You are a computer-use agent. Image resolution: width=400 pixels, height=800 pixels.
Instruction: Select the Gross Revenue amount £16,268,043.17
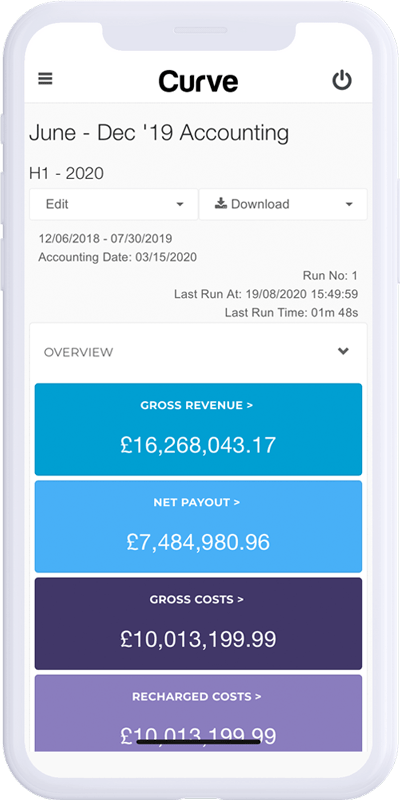point(198,445)
